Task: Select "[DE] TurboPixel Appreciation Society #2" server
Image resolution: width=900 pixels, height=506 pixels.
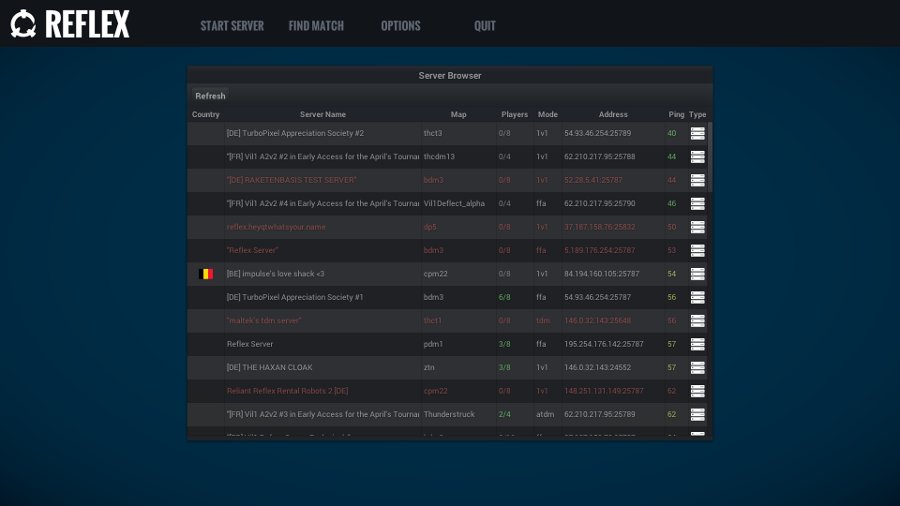Action: coord(448,133)
